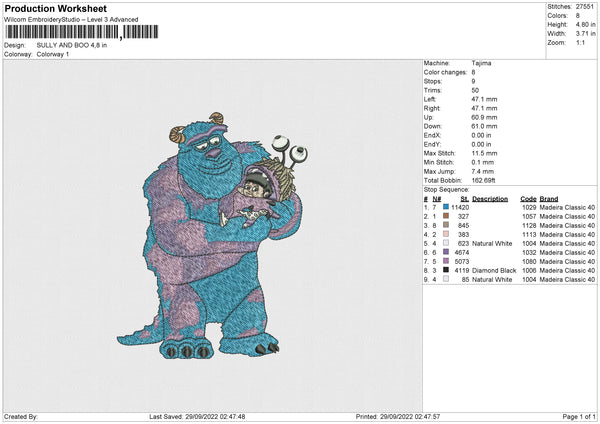Click Total Bobbin value '162.69ft'
The width and height of the screenshot is (600, 424).
(x=483, y=180)
